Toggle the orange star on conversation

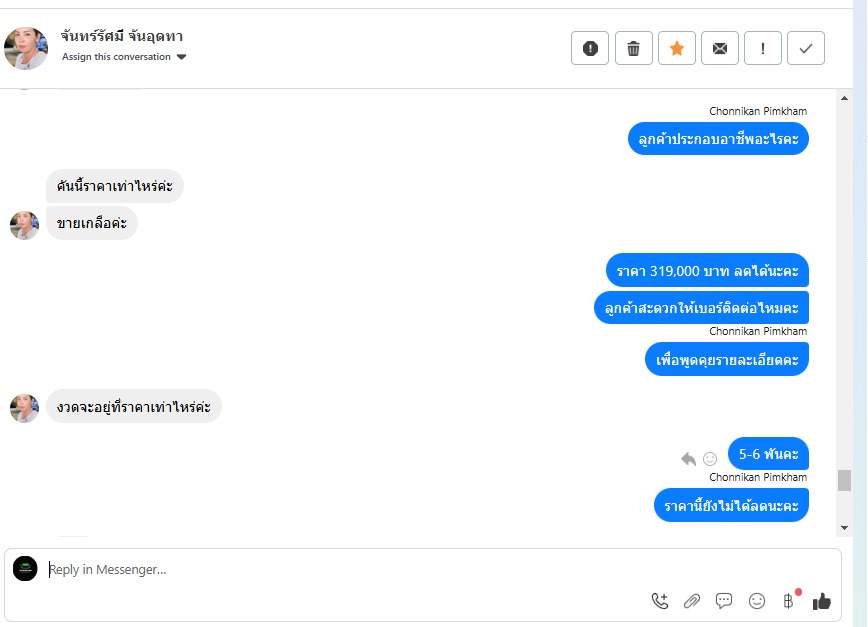click(677, 48)
